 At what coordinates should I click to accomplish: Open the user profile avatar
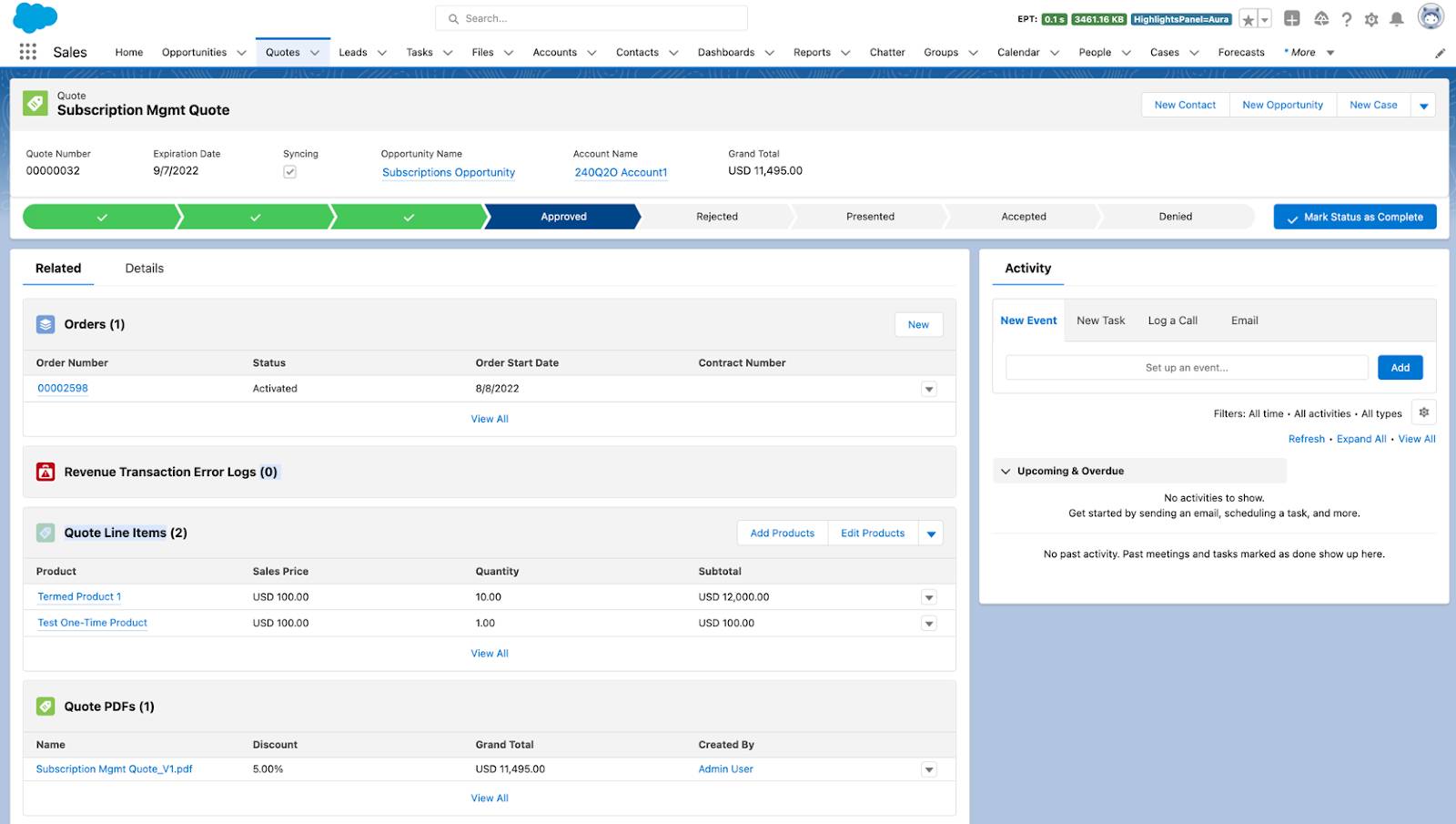(1431, 16)
